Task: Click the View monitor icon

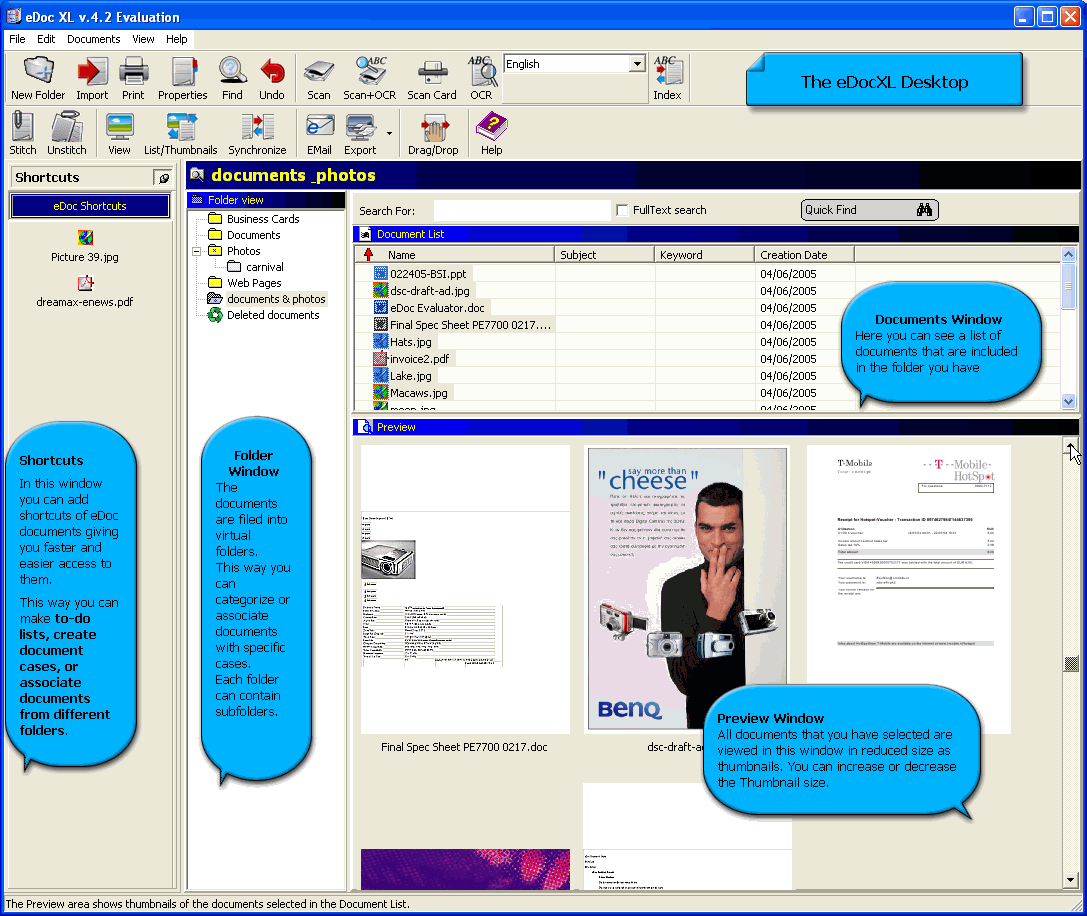Action: tap(119, 134)
